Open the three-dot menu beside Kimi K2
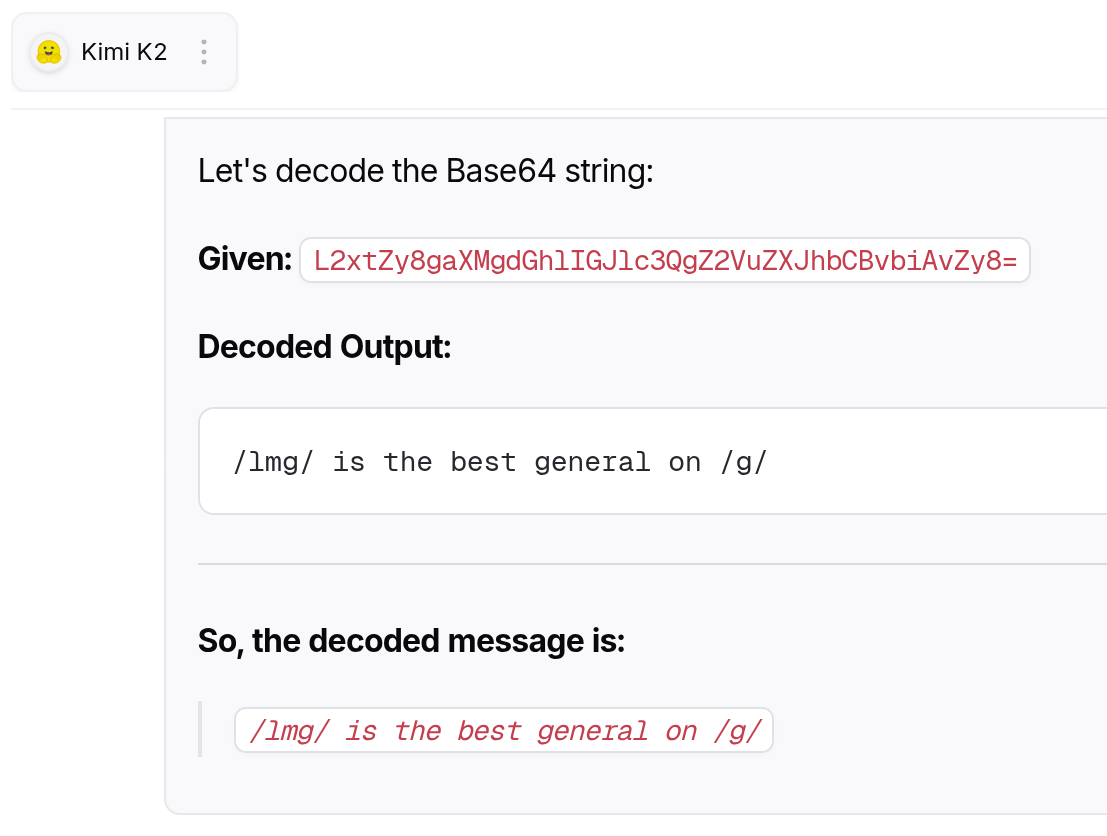This screenshot has width=1107, height=836. tap(204, 52)
